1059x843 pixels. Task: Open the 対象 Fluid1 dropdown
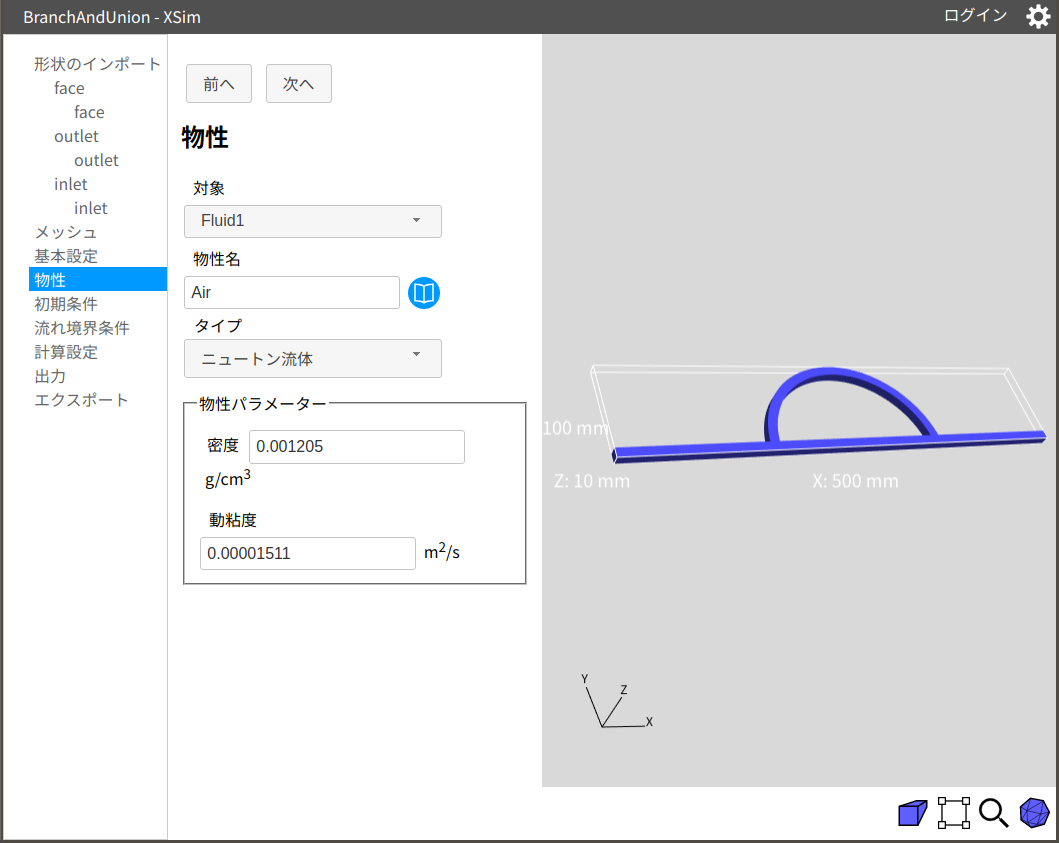(313, 221)
